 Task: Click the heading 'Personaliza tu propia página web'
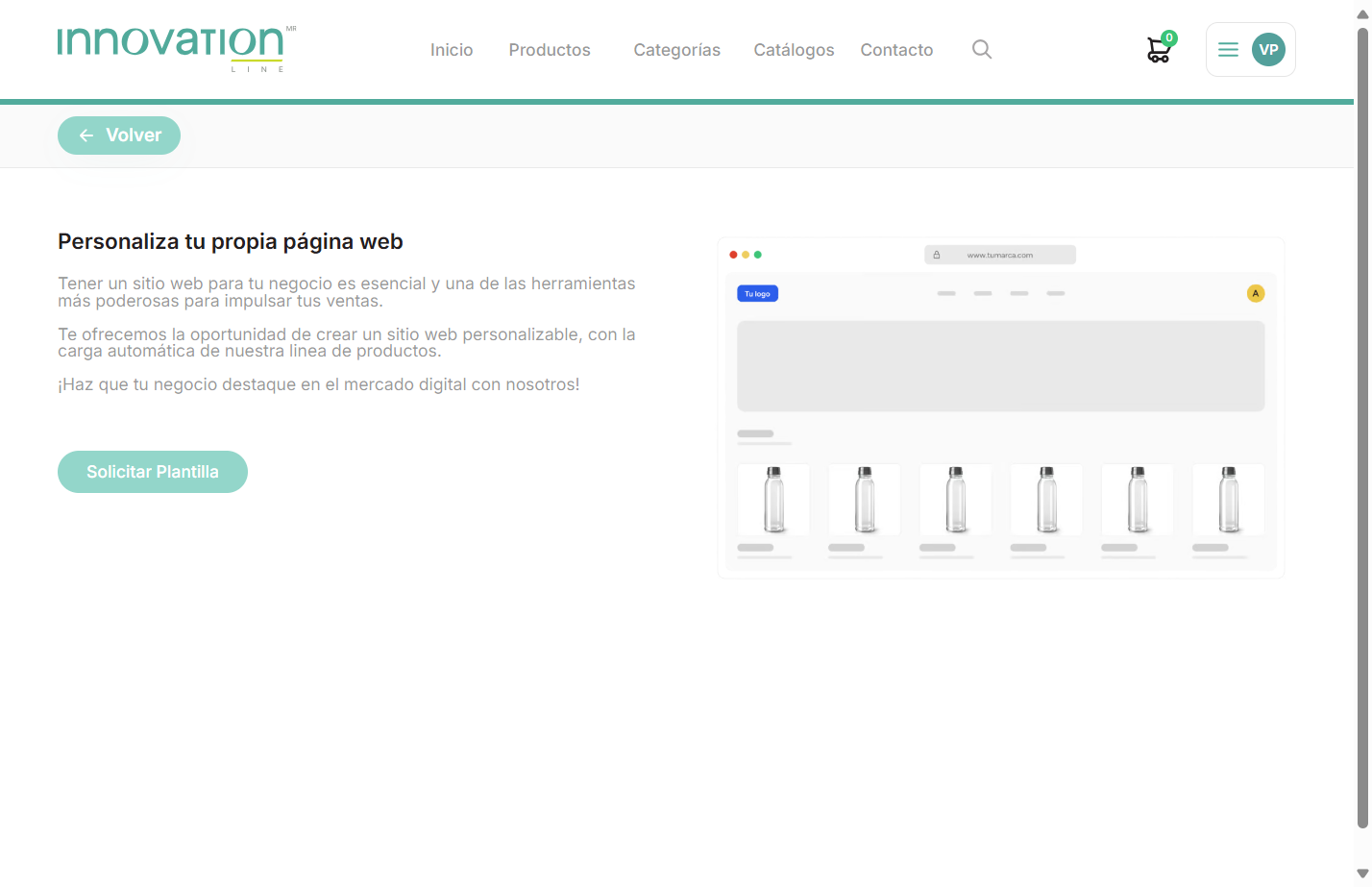click(x=231, y=241)
